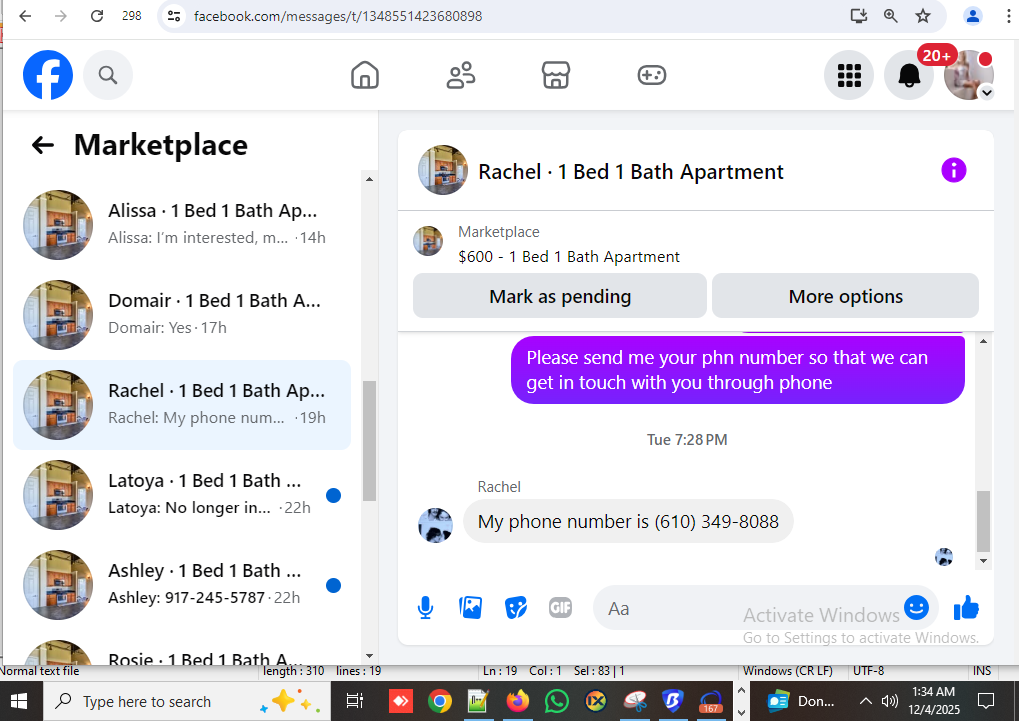Click the browser back arrow
The height and width of the screenshot is (721, 1019).
point(25,16)
